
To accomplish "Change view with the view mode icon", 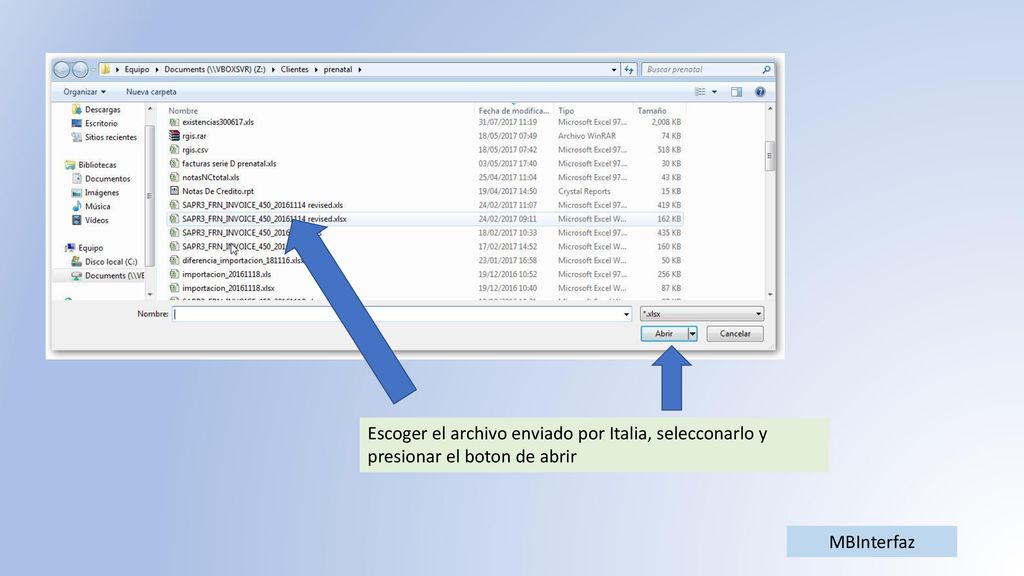I will click(700, 92).
